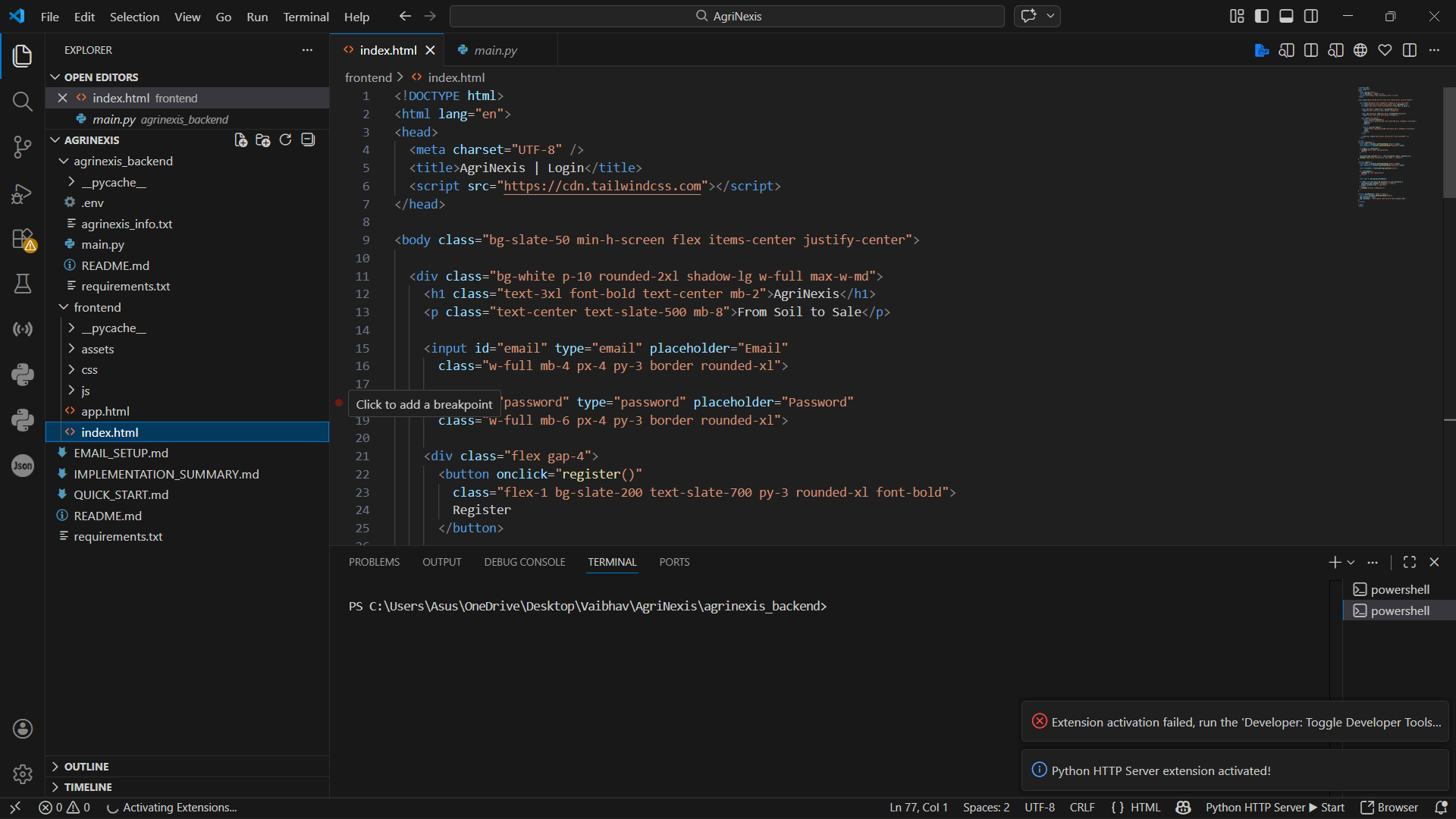Open the Search view in activity bar
This screenshot has height=819, width=1456.
[22, 102]
